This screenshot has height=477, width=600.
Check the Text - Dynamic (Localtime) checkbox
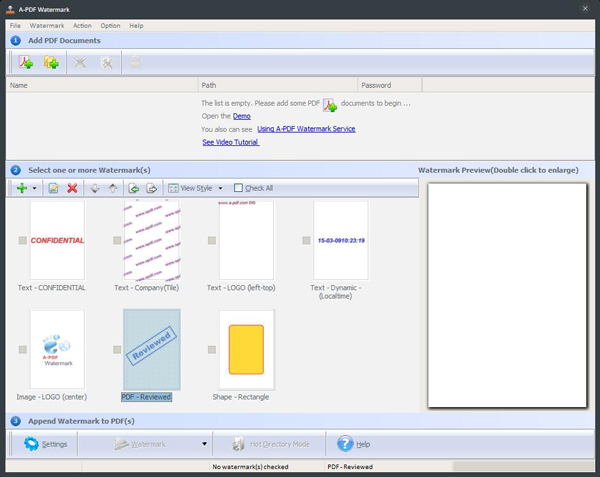(306, 240)
